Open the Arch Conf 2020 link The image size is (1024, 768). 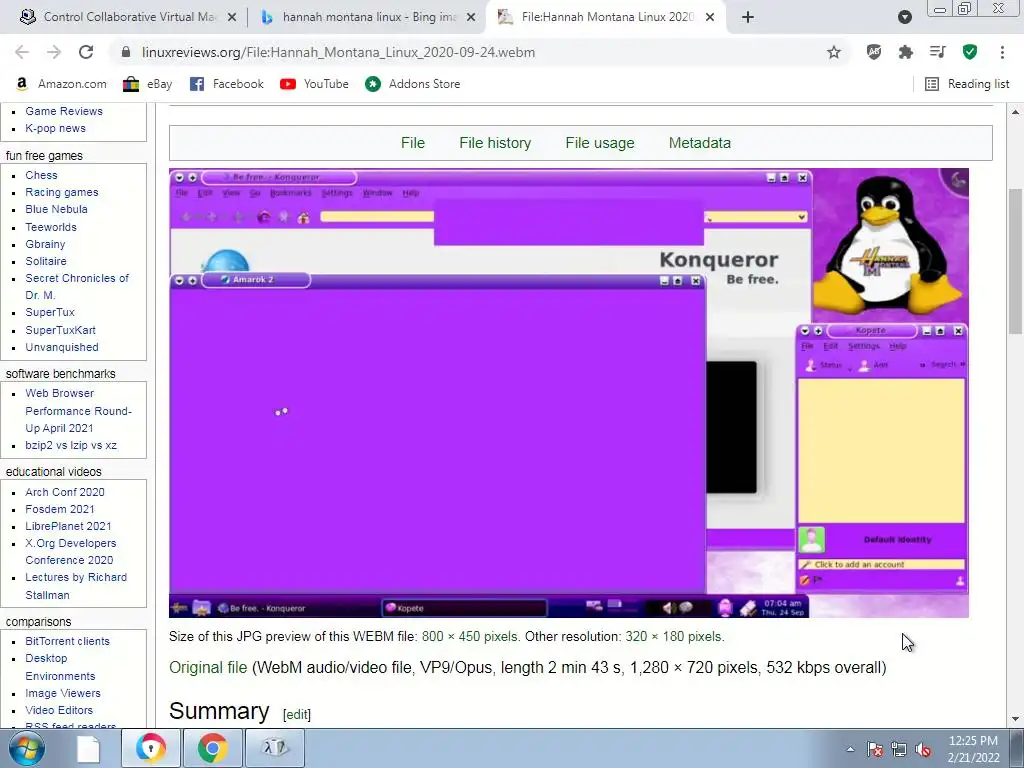65,492
